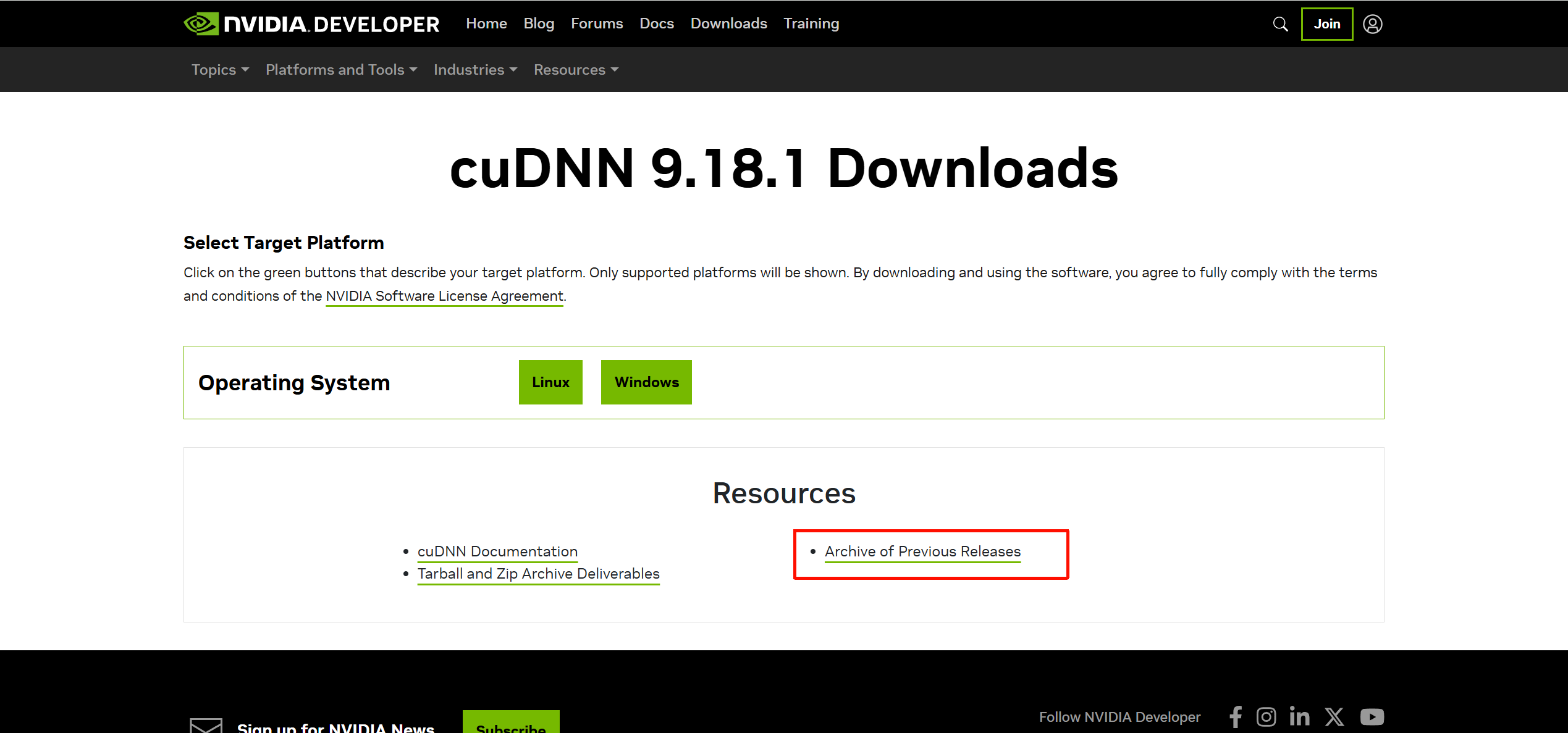Open the cuDNN Documentation link
Image resolution: width=1568 pixels, height=733 pixels.
click(x=498, y=551)
